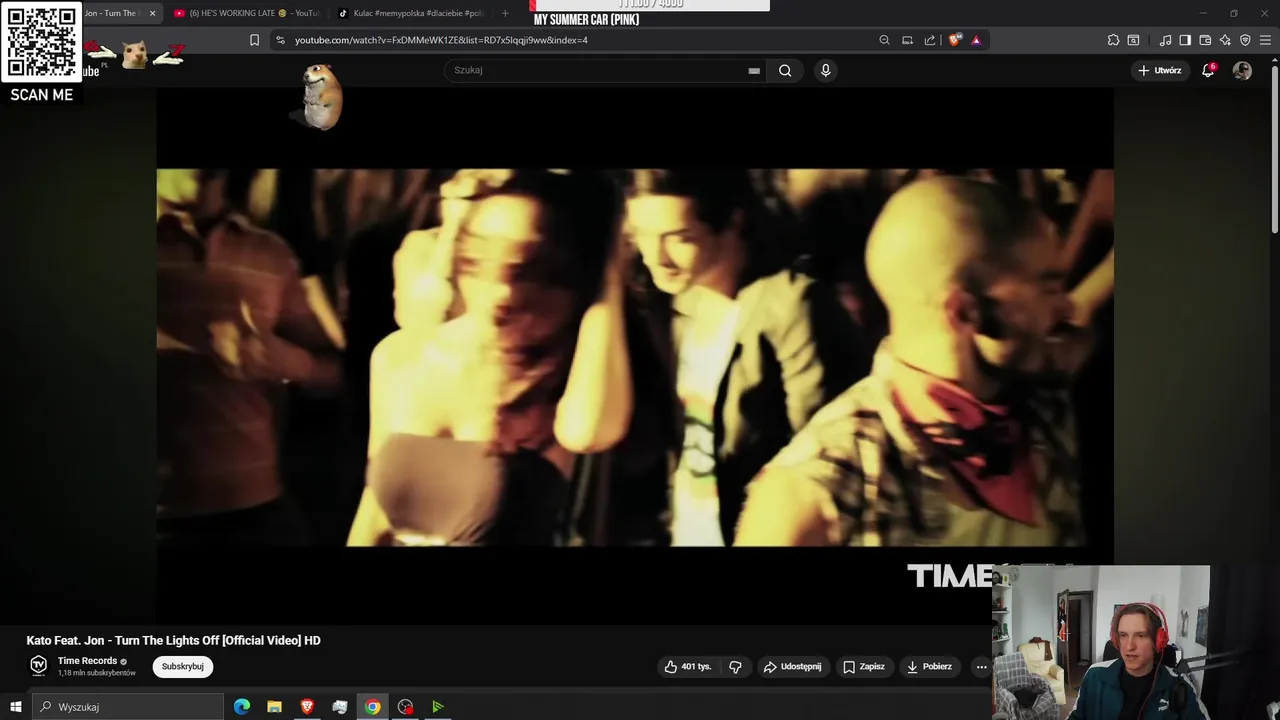1280x720 pixels.
Task: Activate voice search microphone icon
Action: [x=825, y=70]
